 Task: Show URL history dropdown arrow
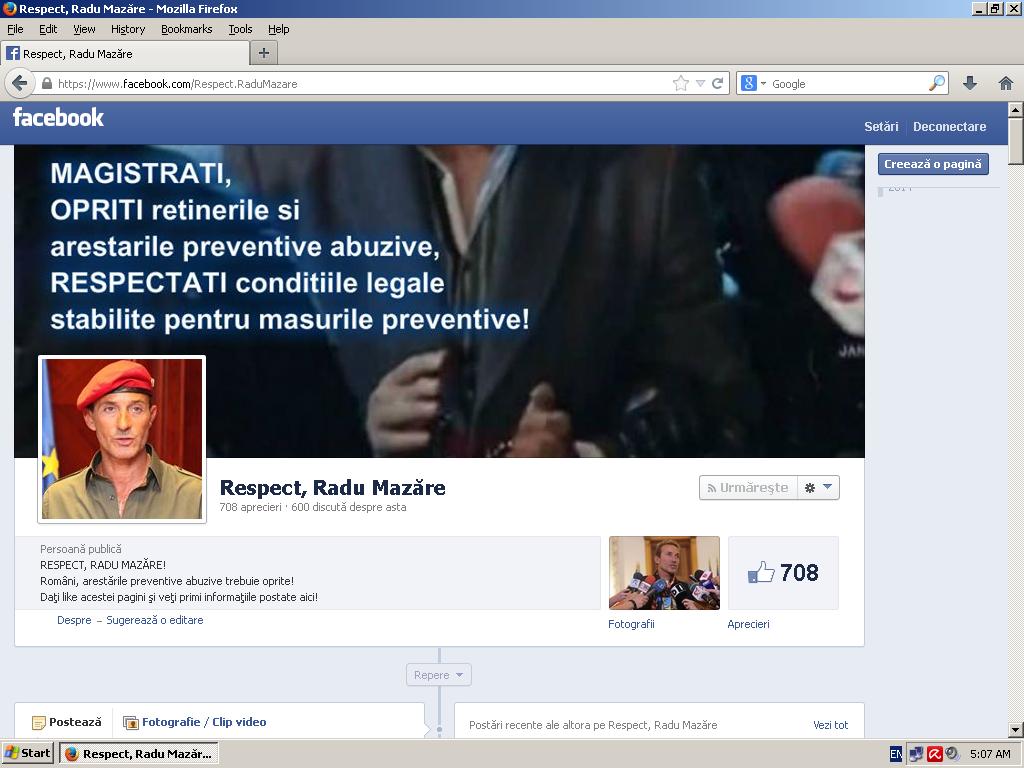700,83
